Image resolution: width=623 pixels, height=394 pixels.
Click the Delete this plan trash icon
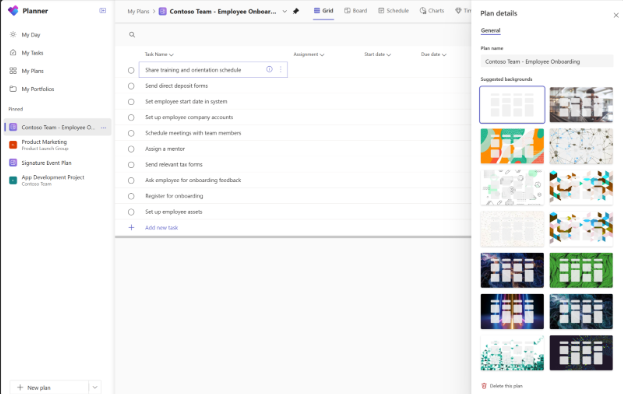pos(484,386)
